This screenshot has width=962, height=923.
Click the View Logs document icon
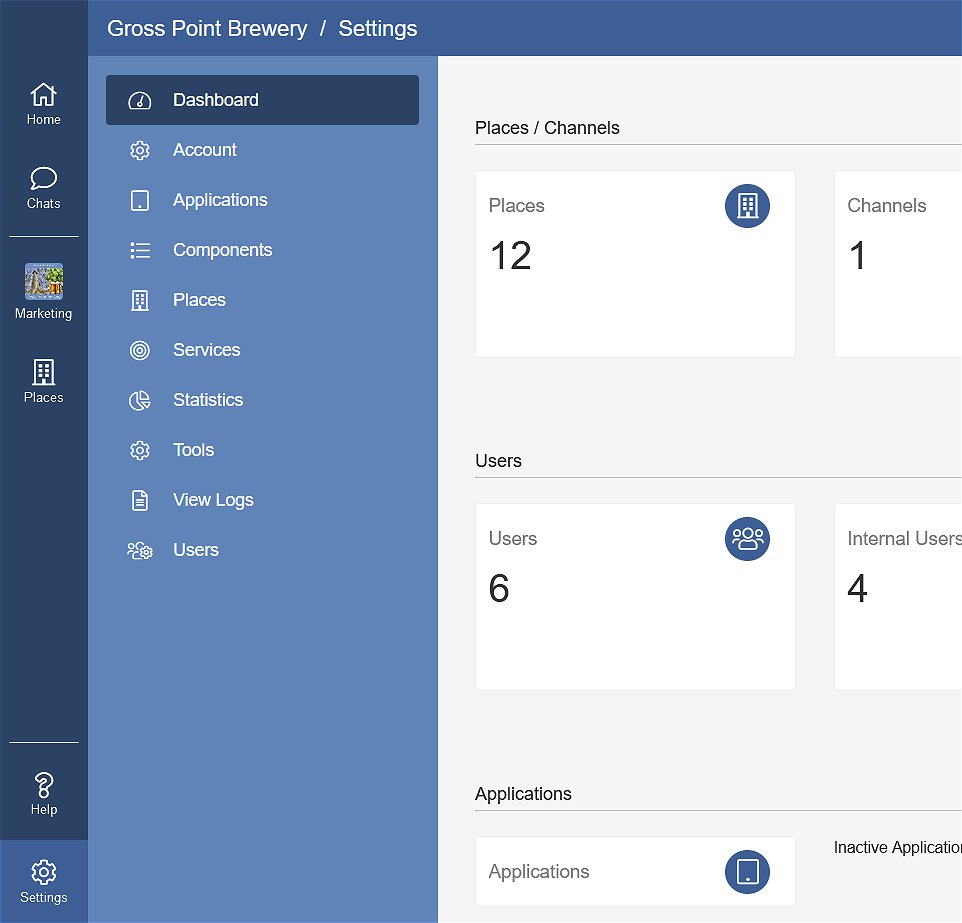[140, 500]
